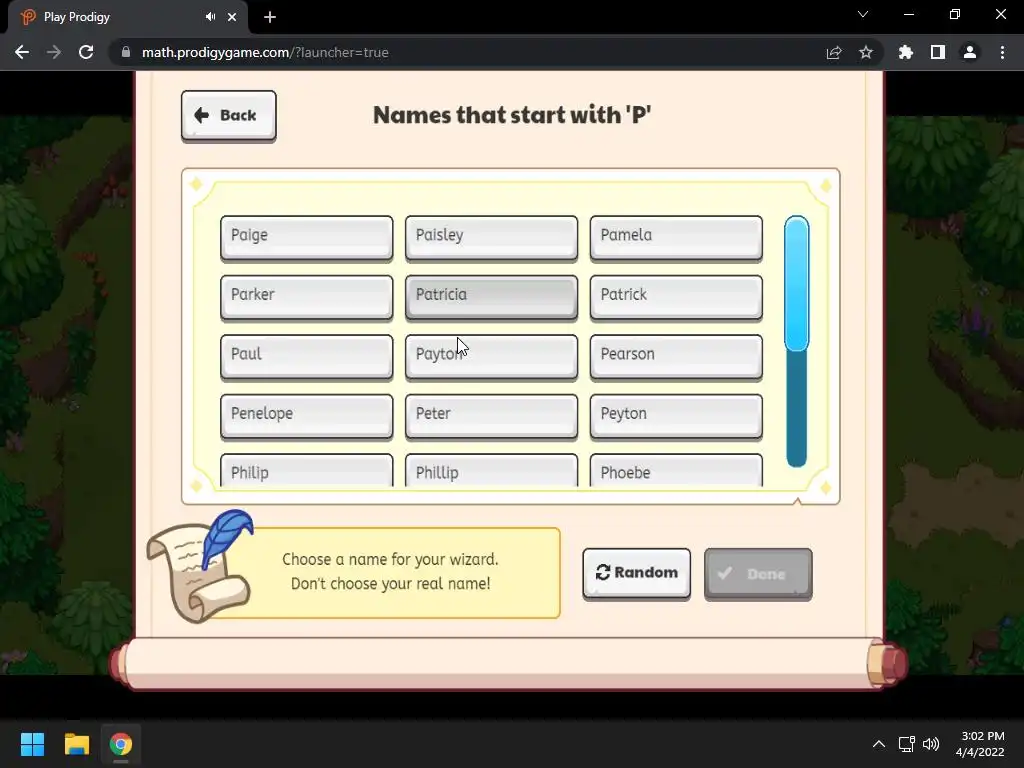Pick the name Parker
This screenshot has height=768, width=1024.
tap(306, 297)
